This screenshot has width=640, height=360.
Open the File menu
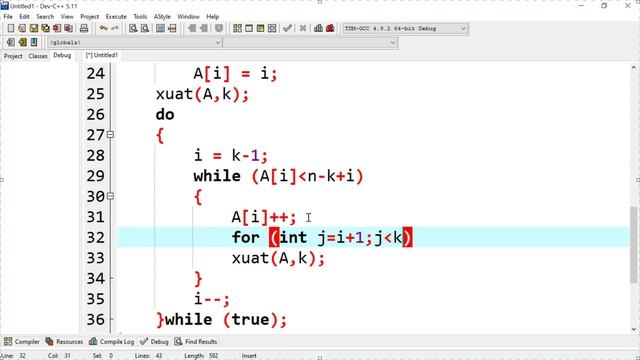point(8,17)
